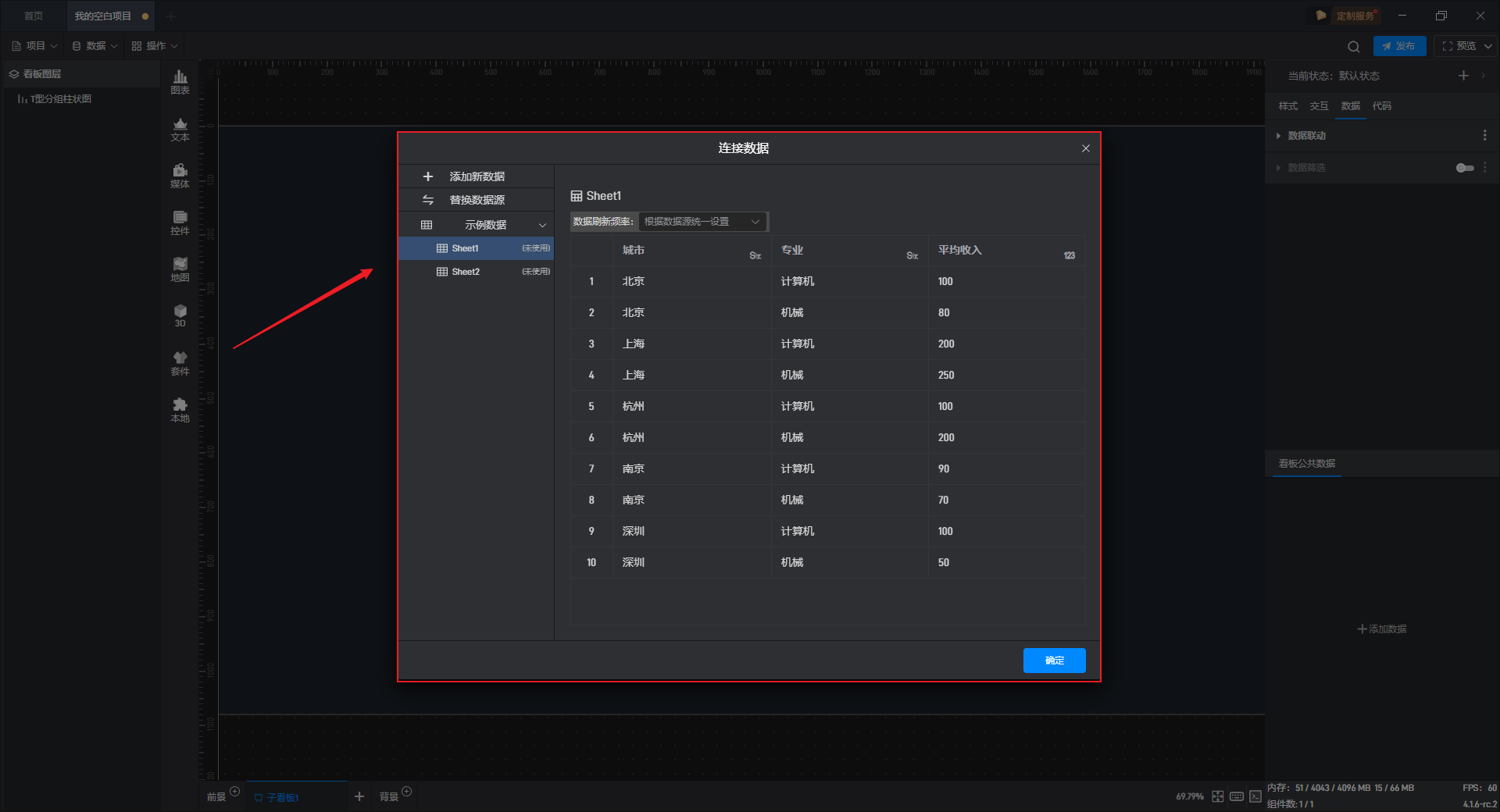This screenshot has width=1500, height=812.
Task: Open the 预览 preview dropdown arrow
Action: point(1487,46)
